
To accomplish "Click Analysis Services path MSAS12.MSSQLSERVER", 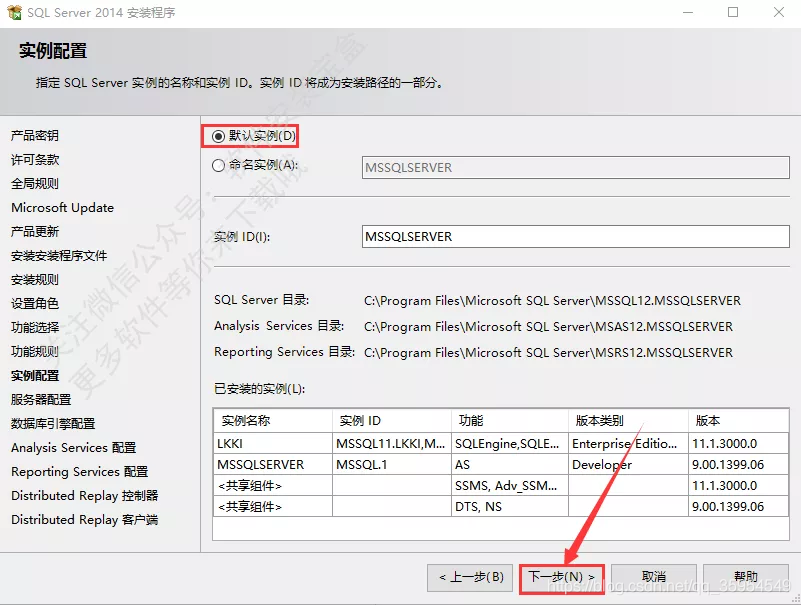I will point(548,327).
